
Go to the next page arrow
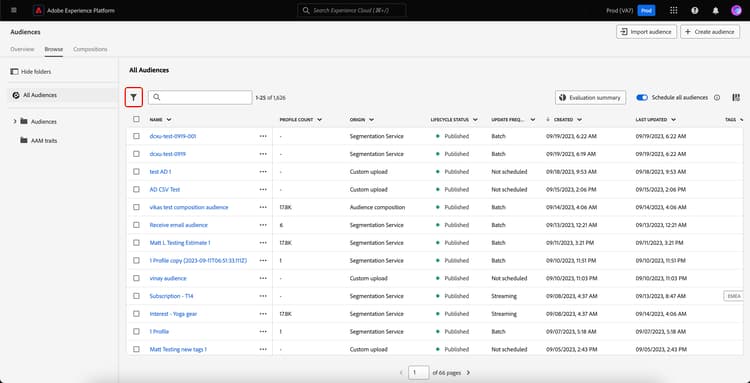468,372
